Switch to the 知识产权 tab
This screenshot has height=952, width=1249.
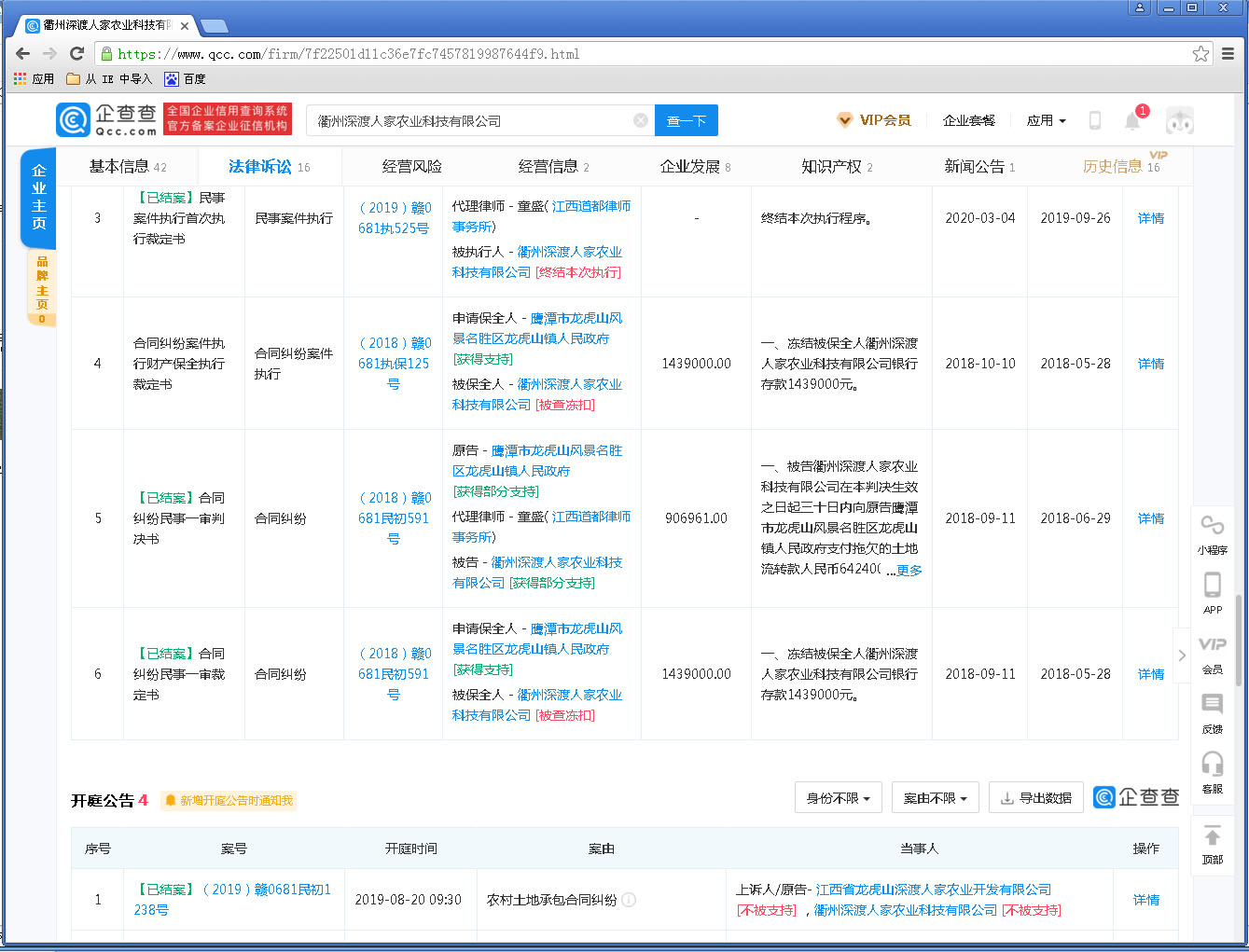pos(837,167)
